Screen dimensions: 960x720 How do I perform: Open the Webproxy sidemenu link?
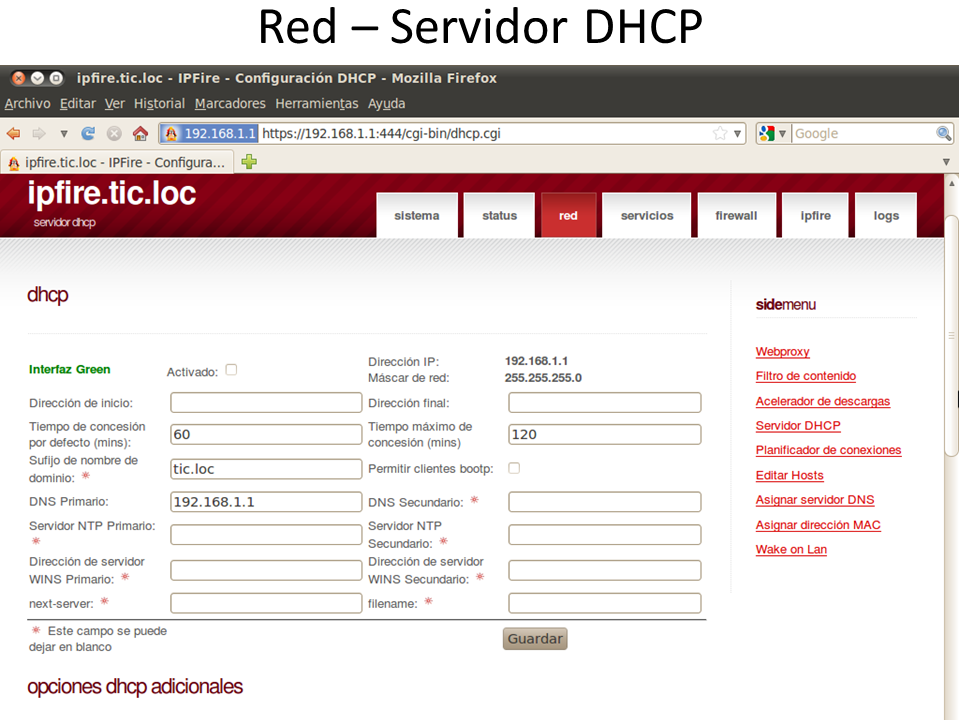[782, 352]
